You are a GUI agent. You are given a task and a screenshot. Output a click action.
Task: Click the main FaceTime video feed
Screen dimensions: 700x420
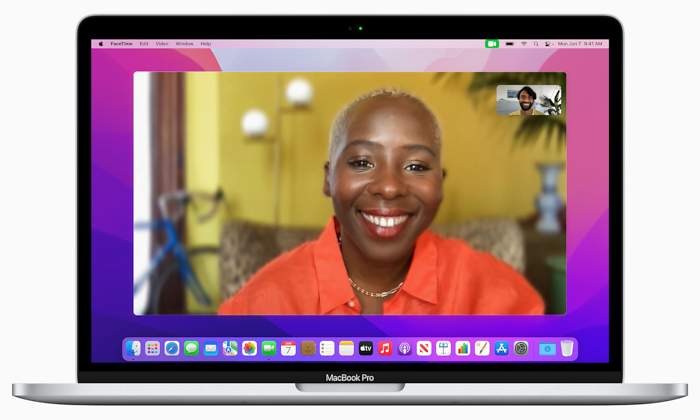[350, 193]
